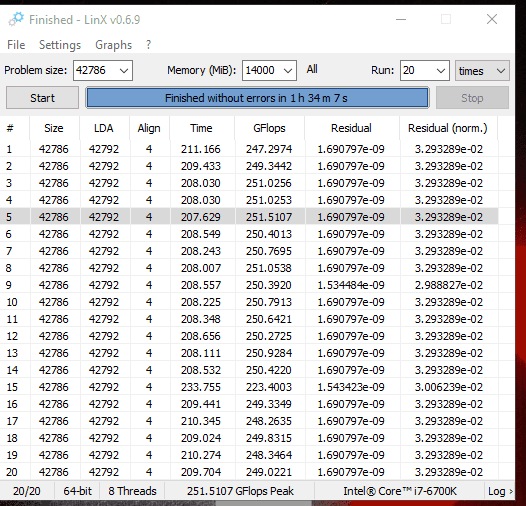
Task: Select the Time cell 209.704
Action: tap(201, 472)
